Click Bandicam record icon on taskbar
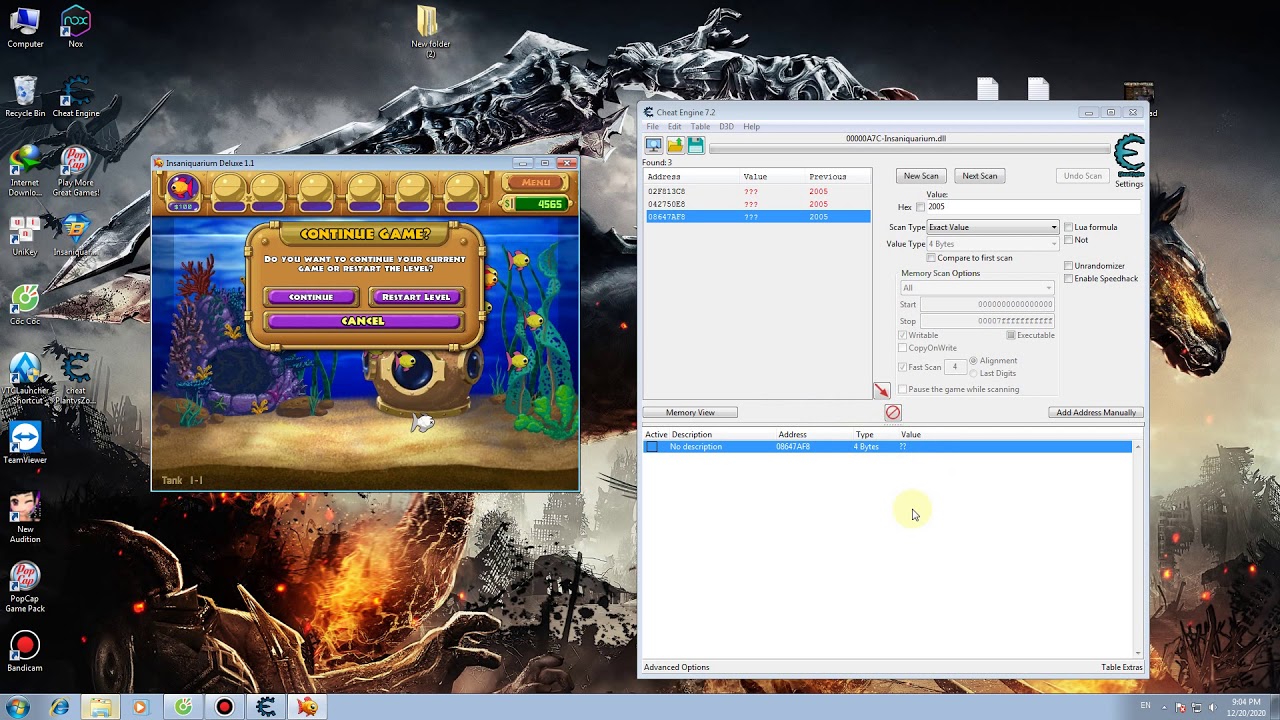This screenshot has width=1280, height=720. tap(224, 707)
